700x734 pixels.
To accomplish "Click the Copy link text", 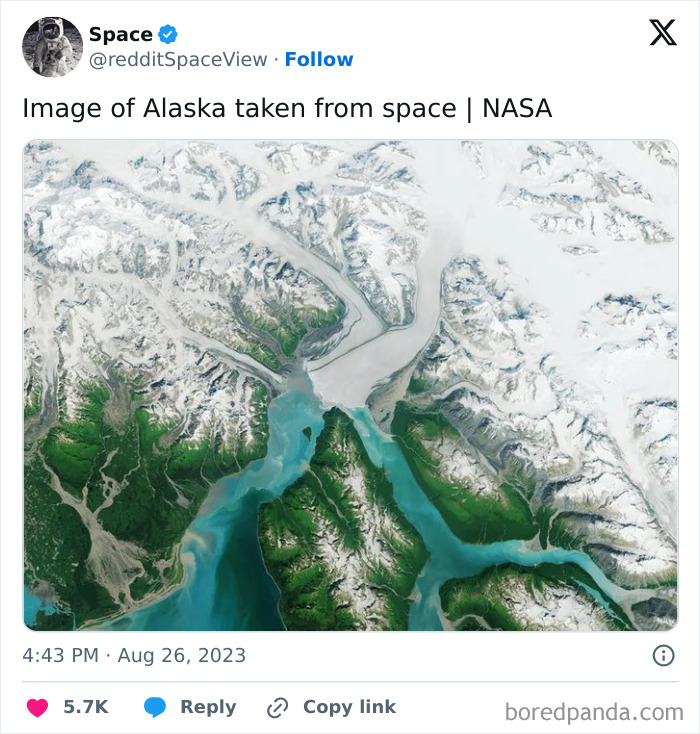I will [x=349, y=707].
